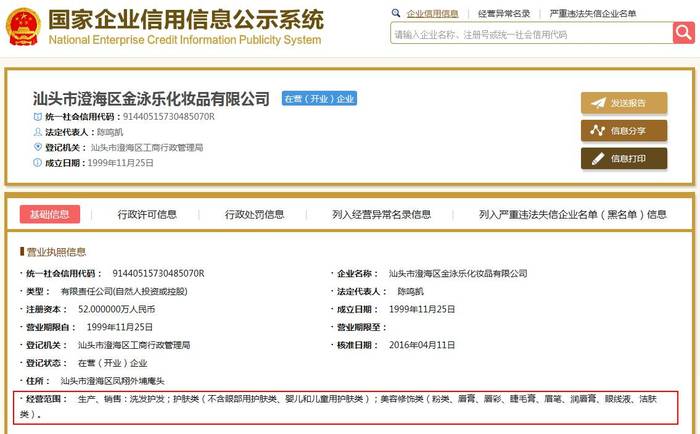Click the 营业执照信息 section heading

[x=56, y=252]
